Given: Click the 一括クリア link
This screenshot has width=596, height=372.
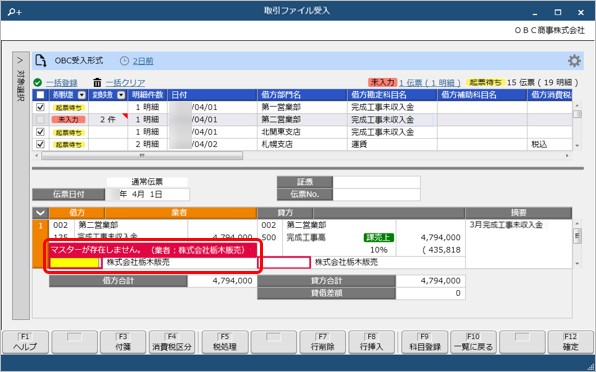Looking at the screenshot, I should click(125, 83).
